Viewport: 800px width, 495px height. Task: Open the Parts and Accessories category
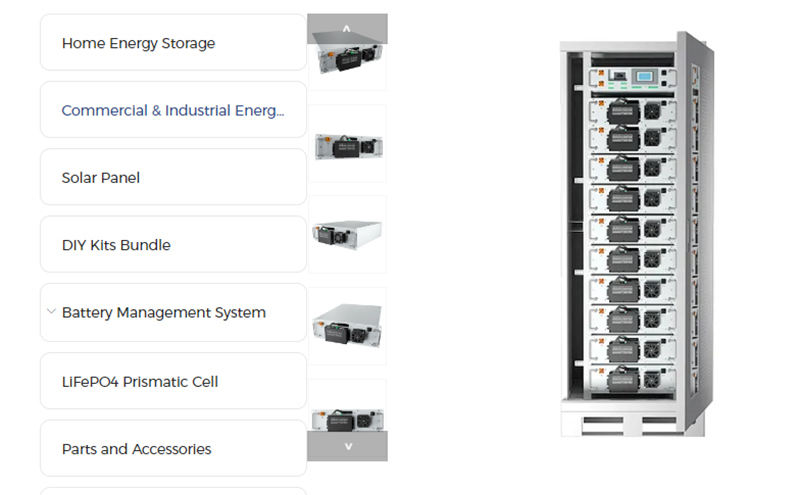tap(172, 449)
